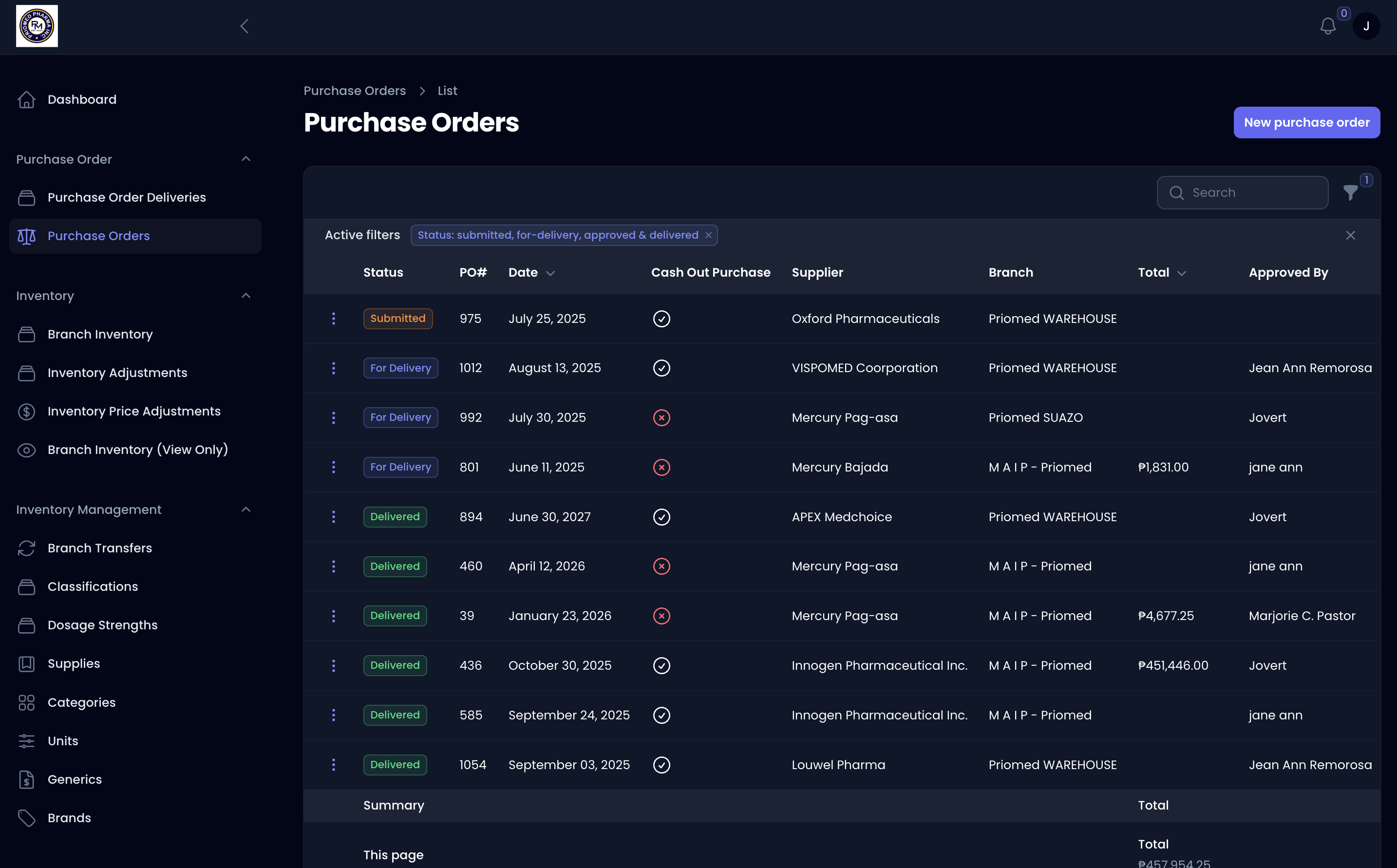Click the Promed Pharma logo
1397x868 pixels.
tap(37, 26)
